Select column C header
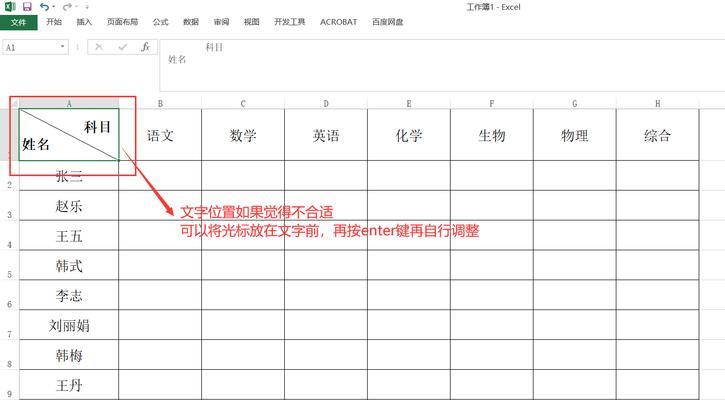 [243, 104]
